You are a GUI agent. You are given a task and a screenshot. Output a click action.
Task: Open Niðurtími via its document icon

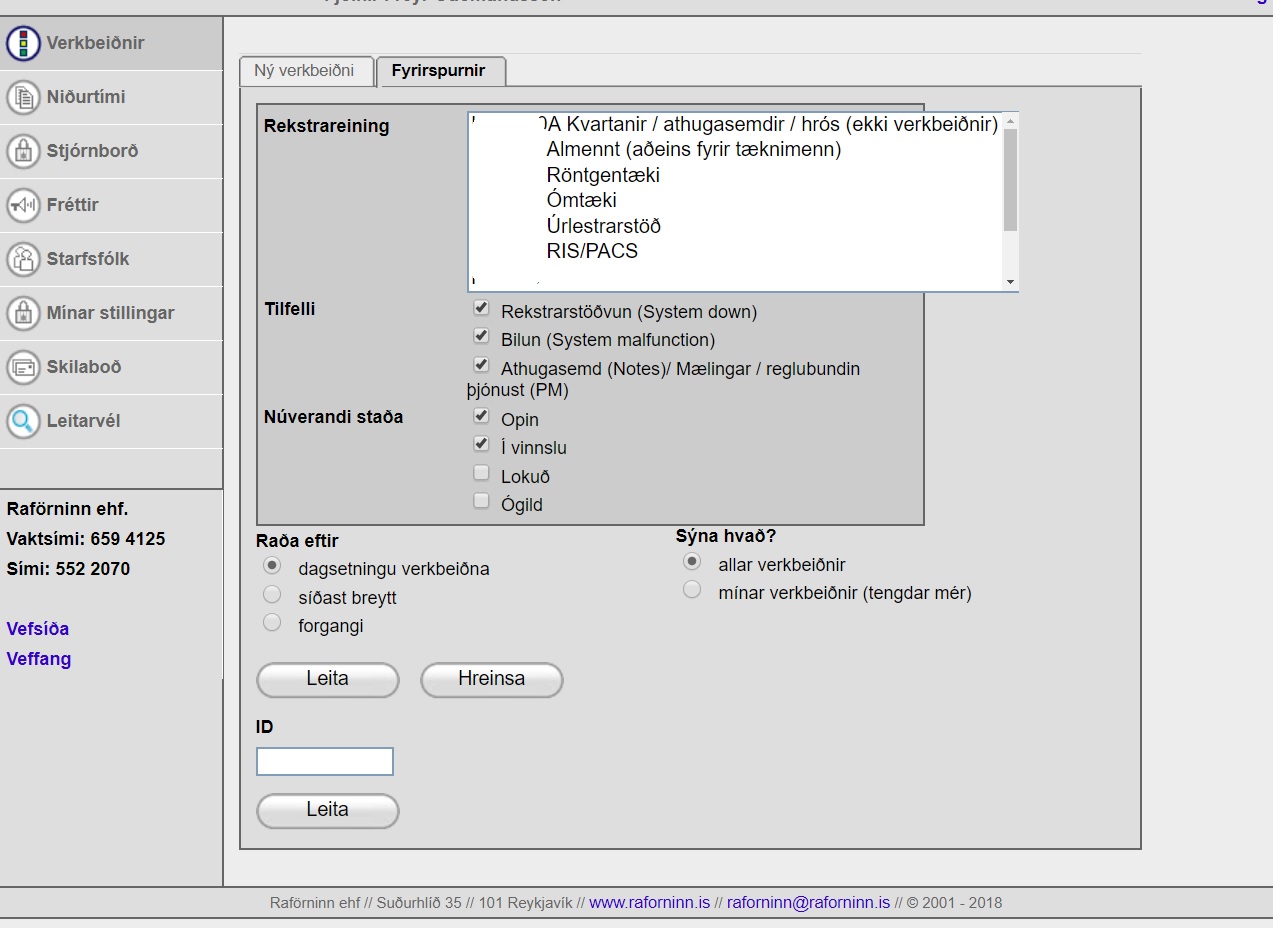pyautogui.click(x=23, y=97)
